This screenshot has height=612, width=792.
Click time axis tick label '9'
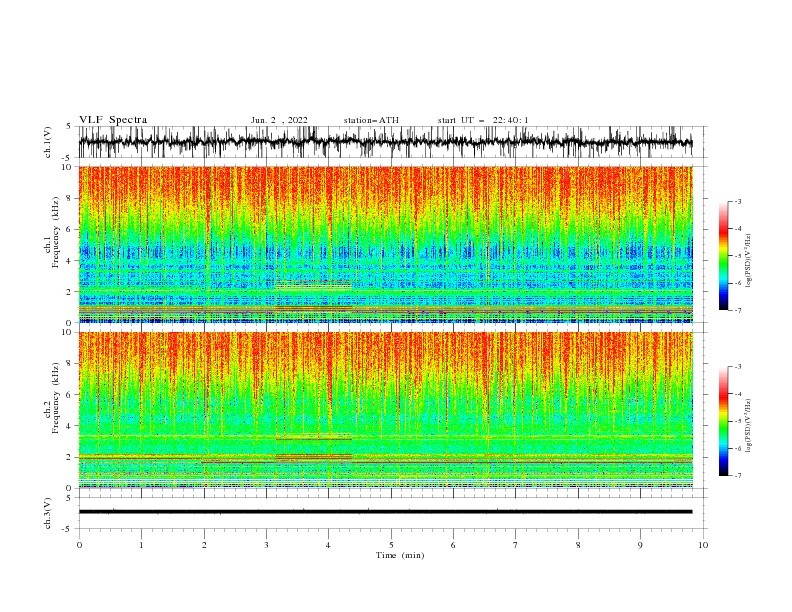tap(640, 545)
